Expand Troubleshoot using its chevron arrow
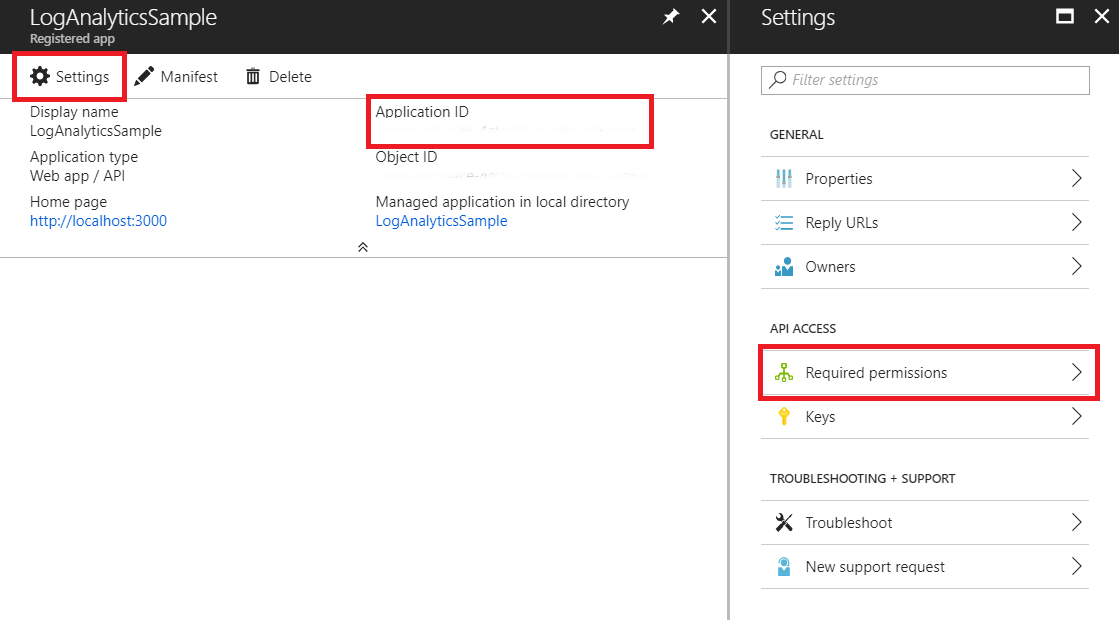Image resolution: width=1119 pixels, height=620 pixels. click(1076, 522)
